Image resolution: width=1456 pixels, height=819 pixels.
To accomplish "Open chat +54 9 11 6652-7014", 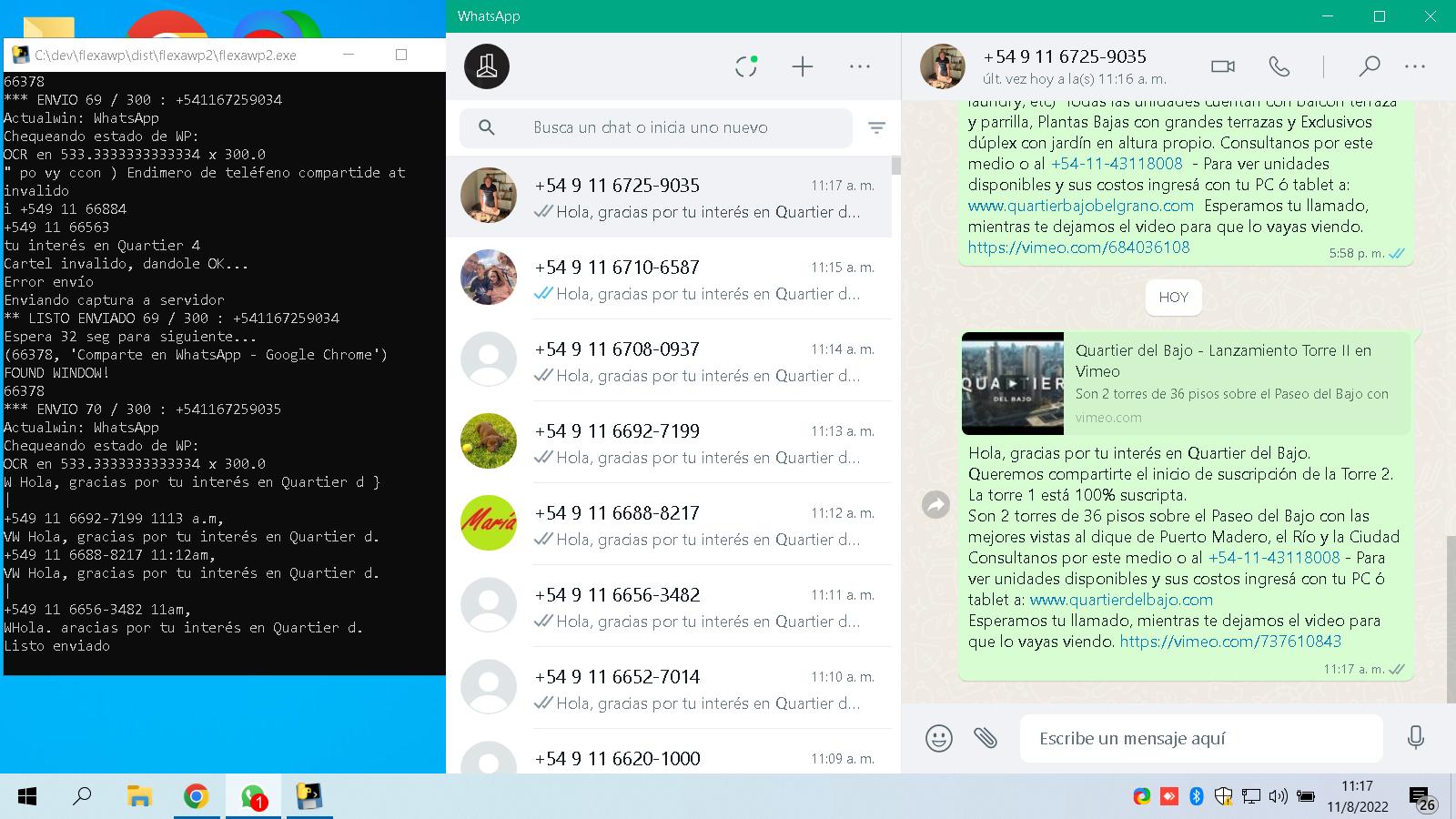I will (669, 688).
